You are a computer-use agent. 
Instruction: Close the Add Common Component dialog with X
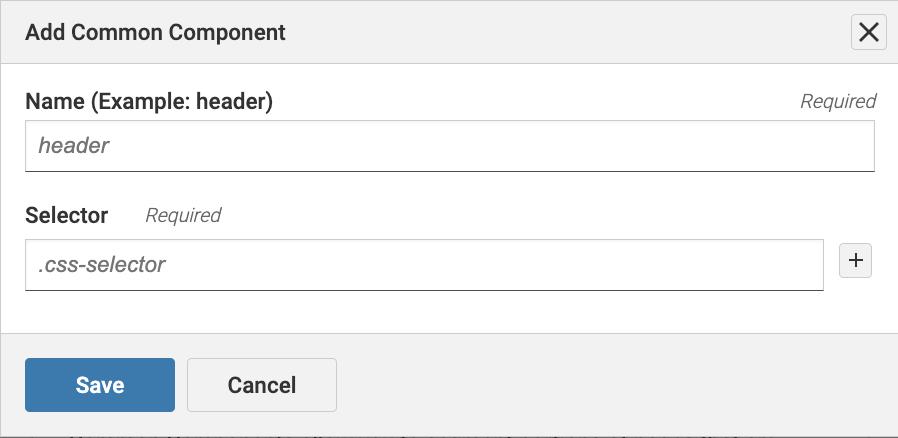coord(868,32)
